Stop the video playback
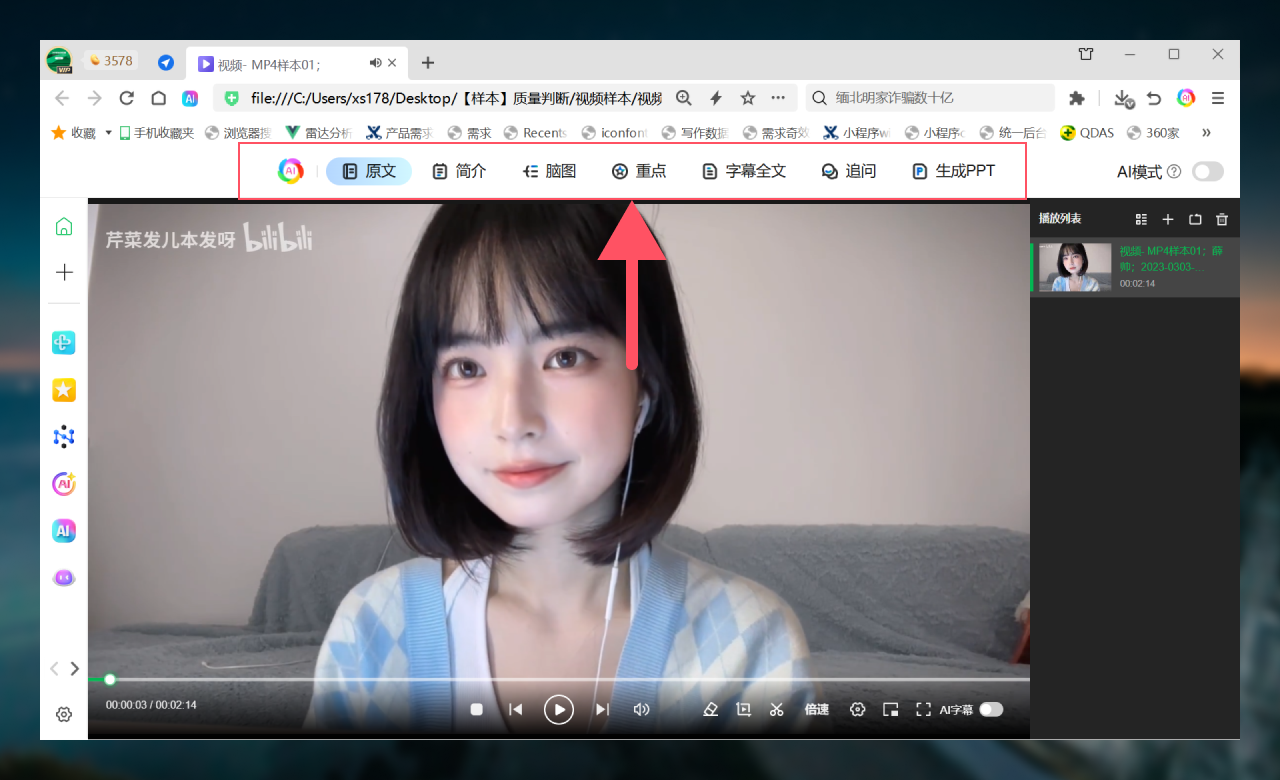 (x=477, y=709)
